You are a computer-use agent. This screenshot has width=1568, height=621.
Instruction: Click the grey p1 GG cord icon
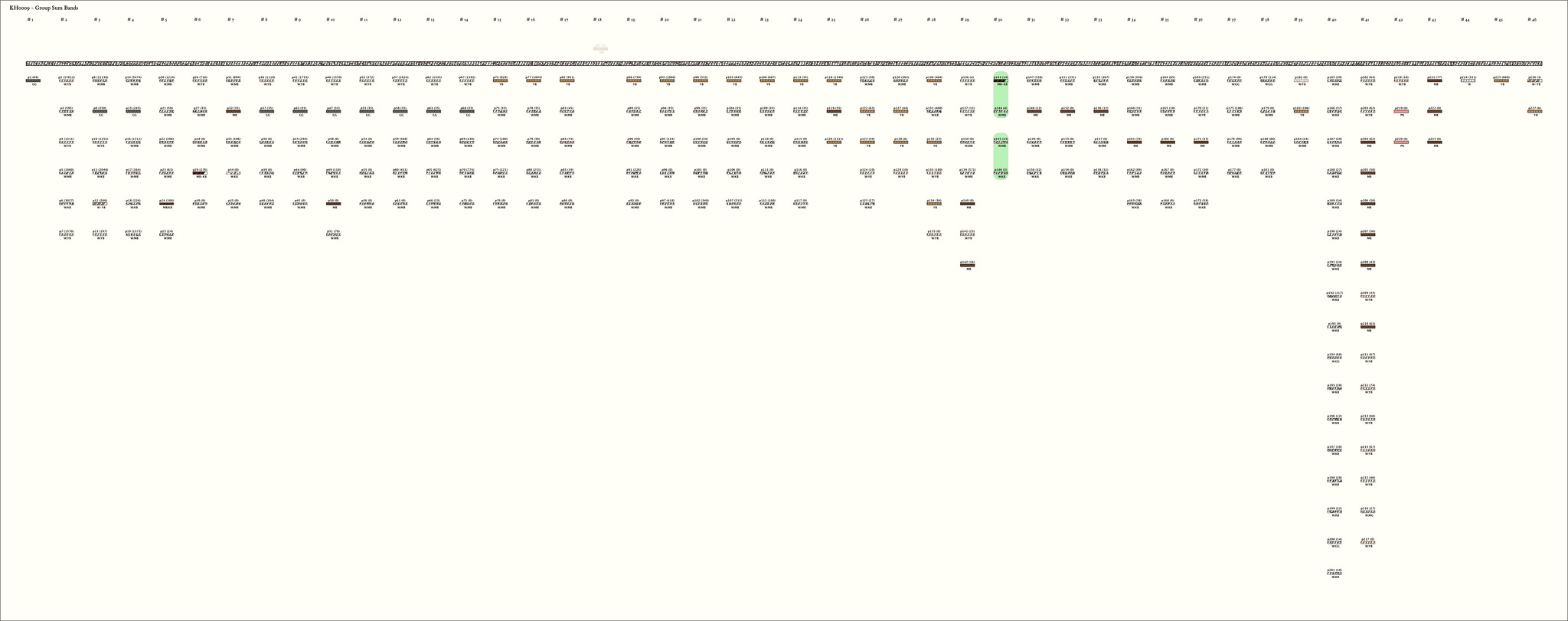click(x=34, y=80)
